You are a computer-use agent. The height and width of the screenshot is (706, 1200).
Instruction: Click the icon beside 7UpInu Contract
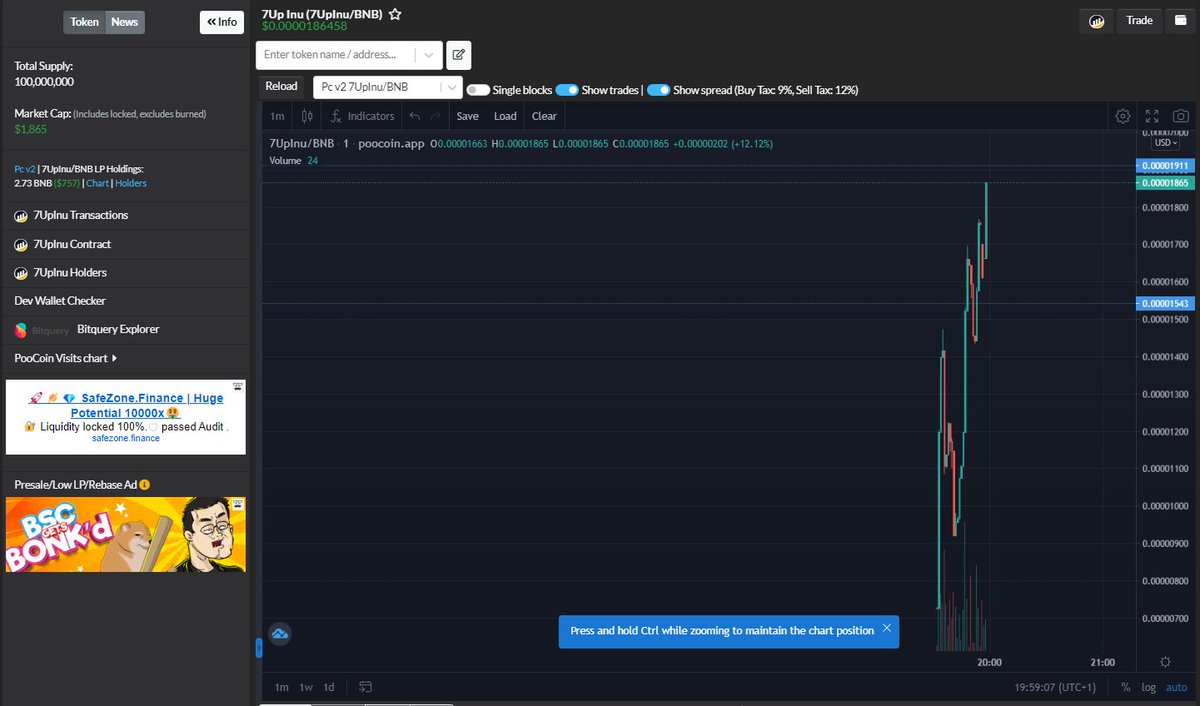pyautogui.click(x=21, y=245)
